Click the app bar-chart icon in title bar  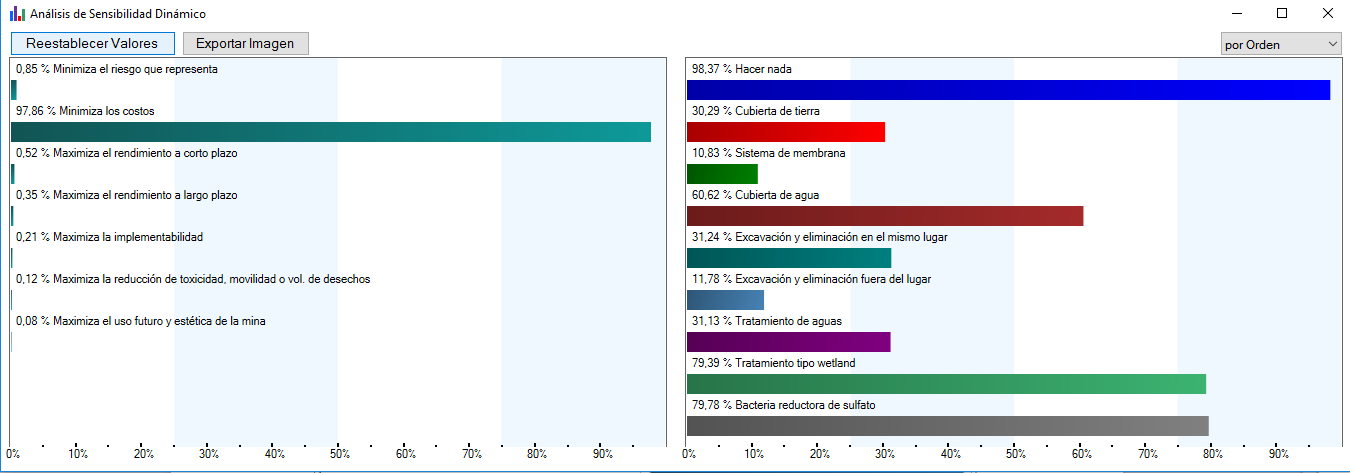coord(17,14)
